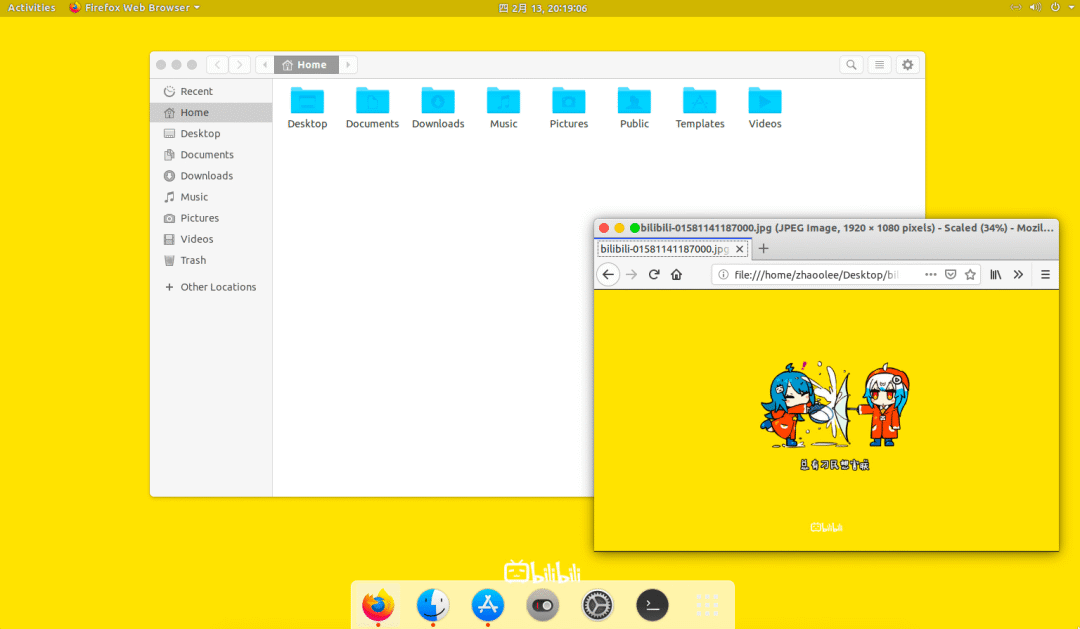1080x629 pixels.
Task: Open search in the Files window
Action: (x=851, y=65)
